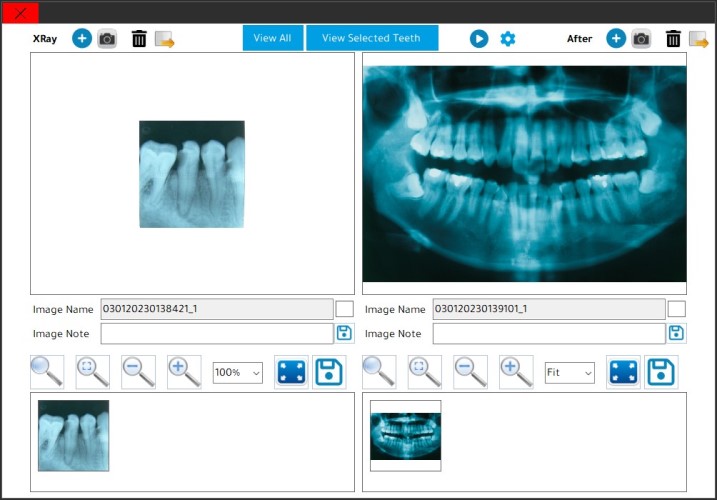Add a new XRay image with plus icon
The width and height of the screenshot is (717, 500).
click(x=82, y=39)
